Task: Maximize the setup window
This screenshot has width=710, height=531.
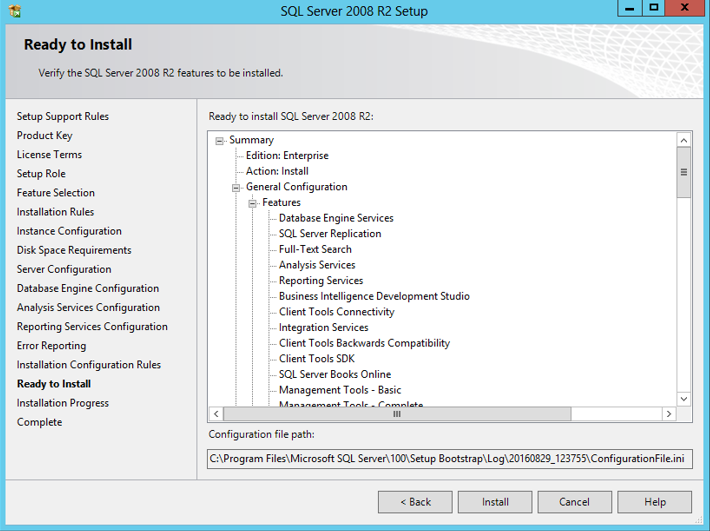Action: click(654, 8)
